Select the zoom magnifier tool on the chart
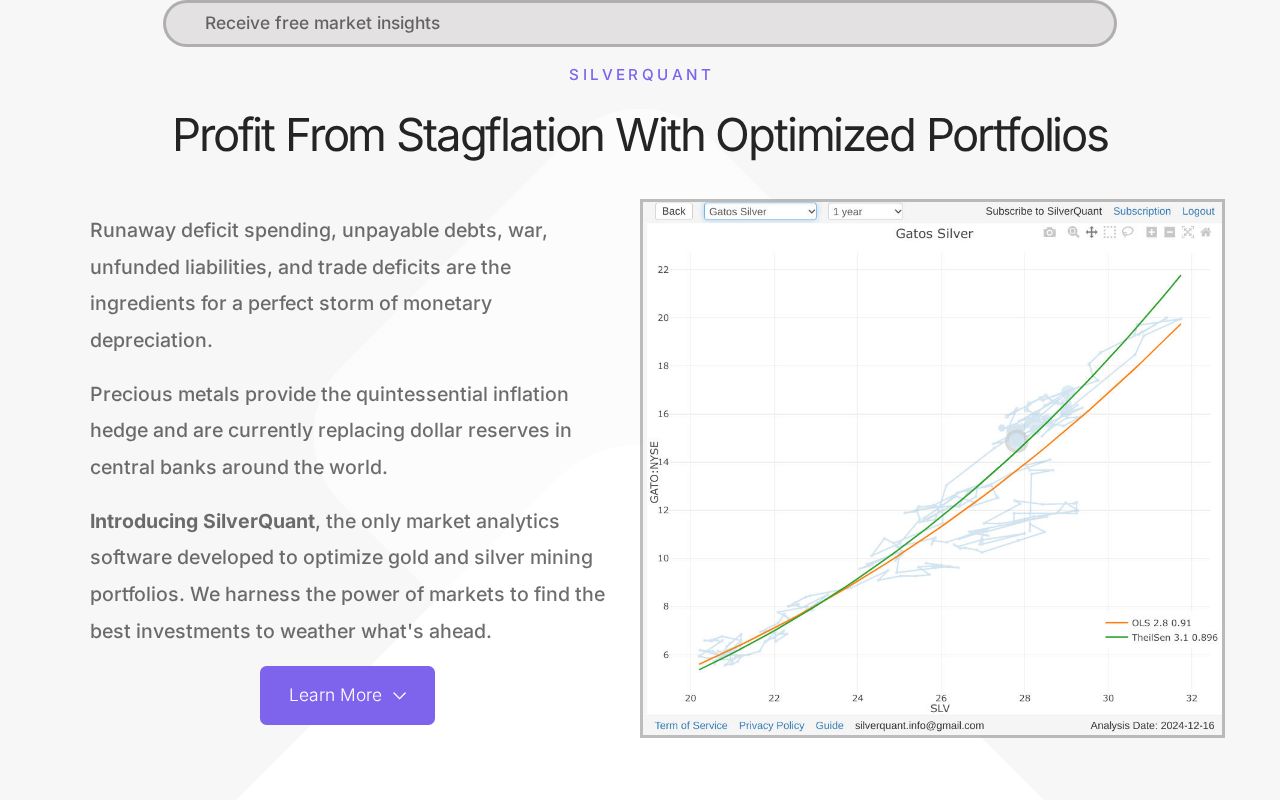This screenshot has height=800, width=1280. click(x=1073, y=232)
